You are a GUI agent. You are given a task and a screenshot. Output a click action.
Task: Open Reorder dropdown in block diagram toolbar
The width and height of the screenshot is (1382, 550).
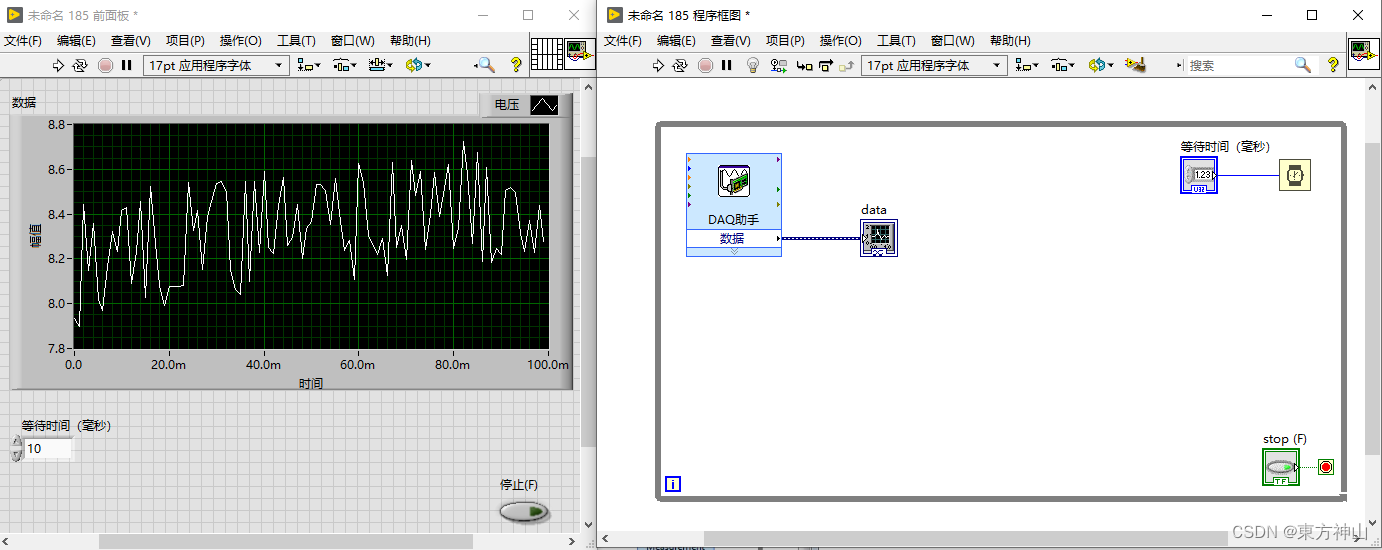tap(1101, 65)
